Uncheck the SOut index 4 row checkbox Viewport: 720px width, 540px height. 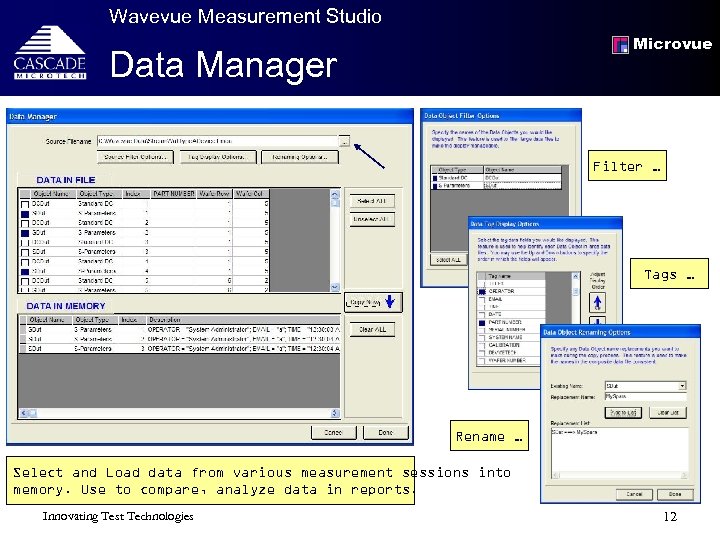[25, 271]
